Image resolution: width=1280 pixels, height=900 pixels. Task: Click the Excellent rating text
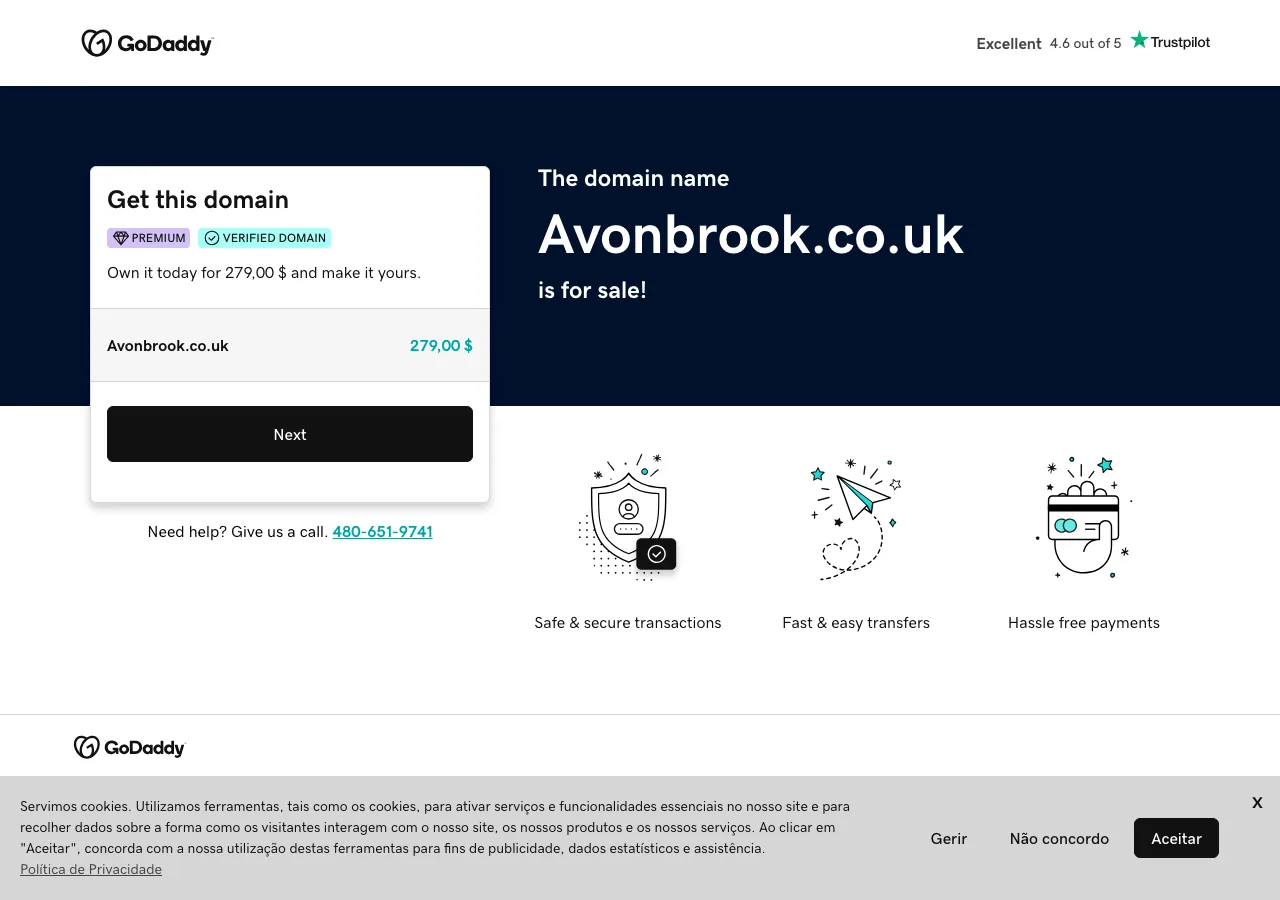(x=1009, y=43)
